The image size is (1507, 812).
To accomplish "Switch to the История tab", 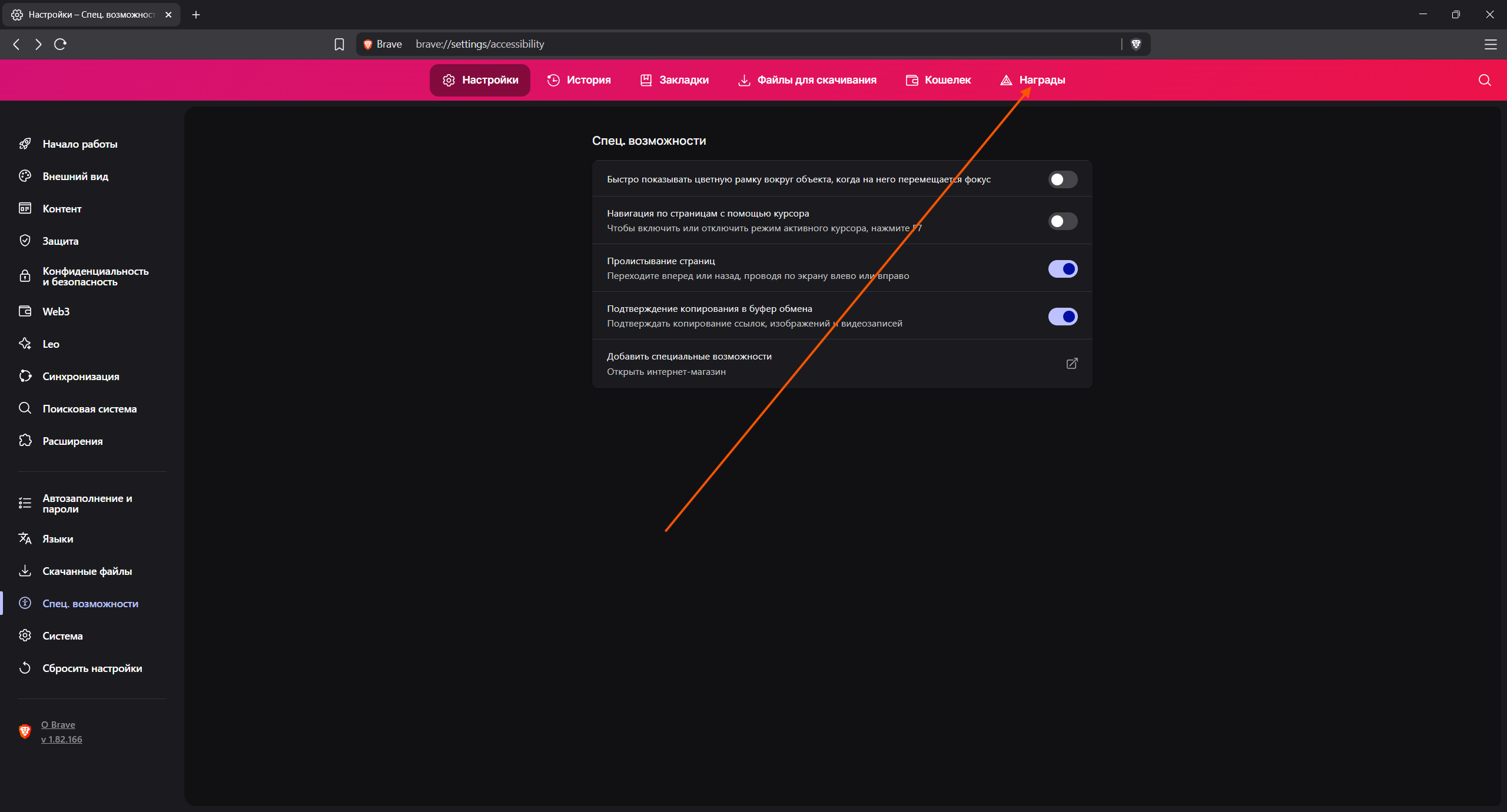I will tap(579, 80).
